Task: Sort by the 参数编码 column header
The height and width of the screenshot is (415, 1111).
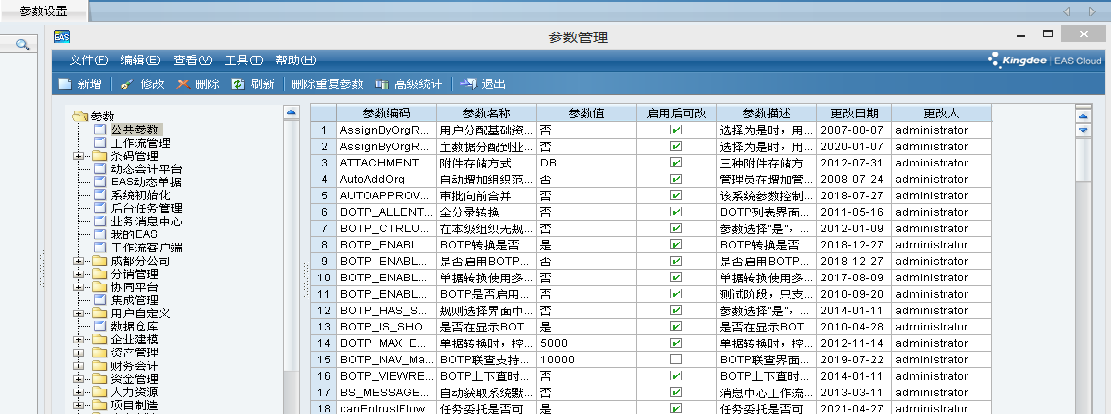Action: click(386, 113)
